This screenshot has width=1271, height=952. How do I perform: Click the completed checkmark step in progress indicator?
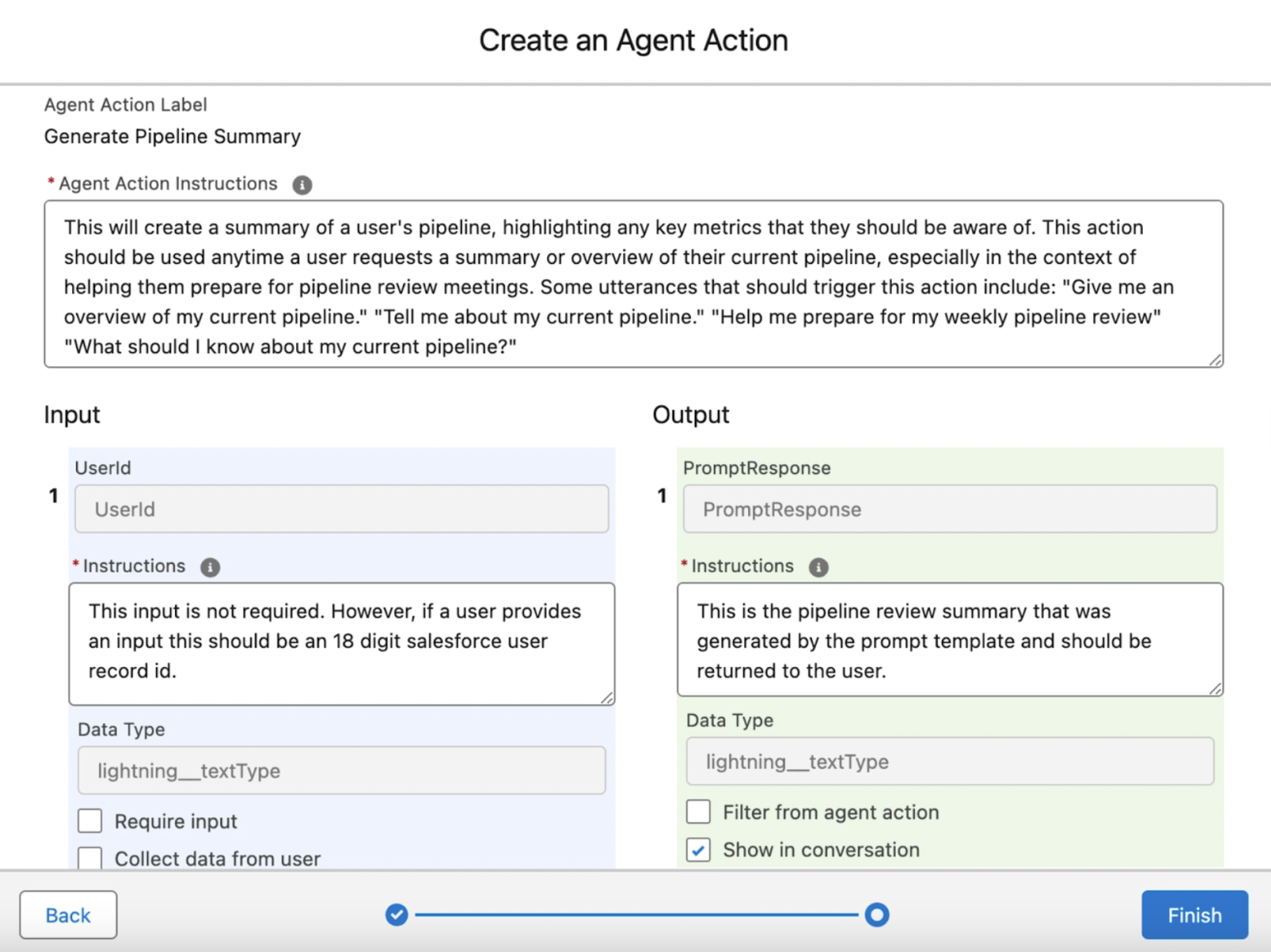[397, 914]
